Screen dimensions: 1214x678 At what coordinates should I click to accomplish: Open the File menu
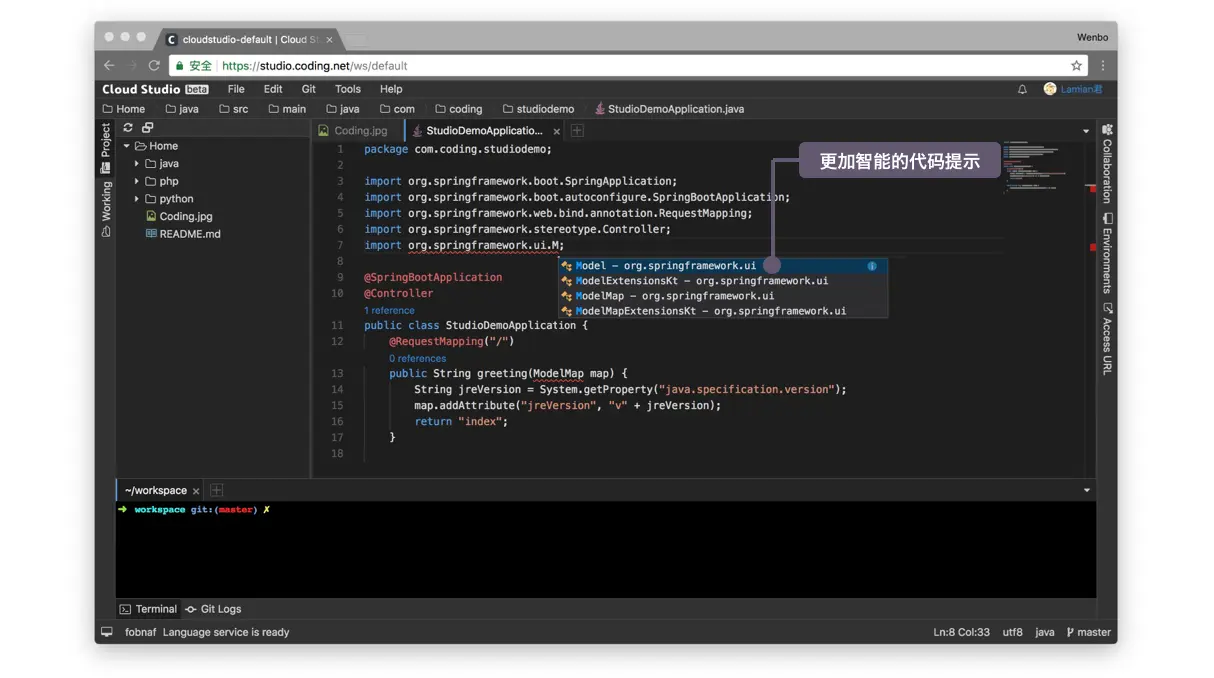(x=236, y=89)
